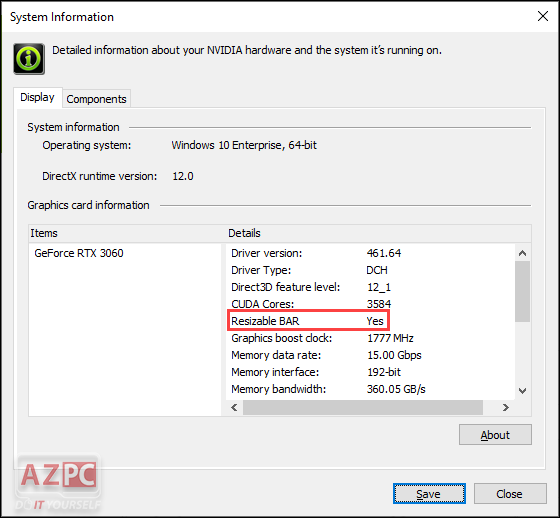Select the Memory interface row
Viewport: 560px width, 518px height.
pos(371,372)
